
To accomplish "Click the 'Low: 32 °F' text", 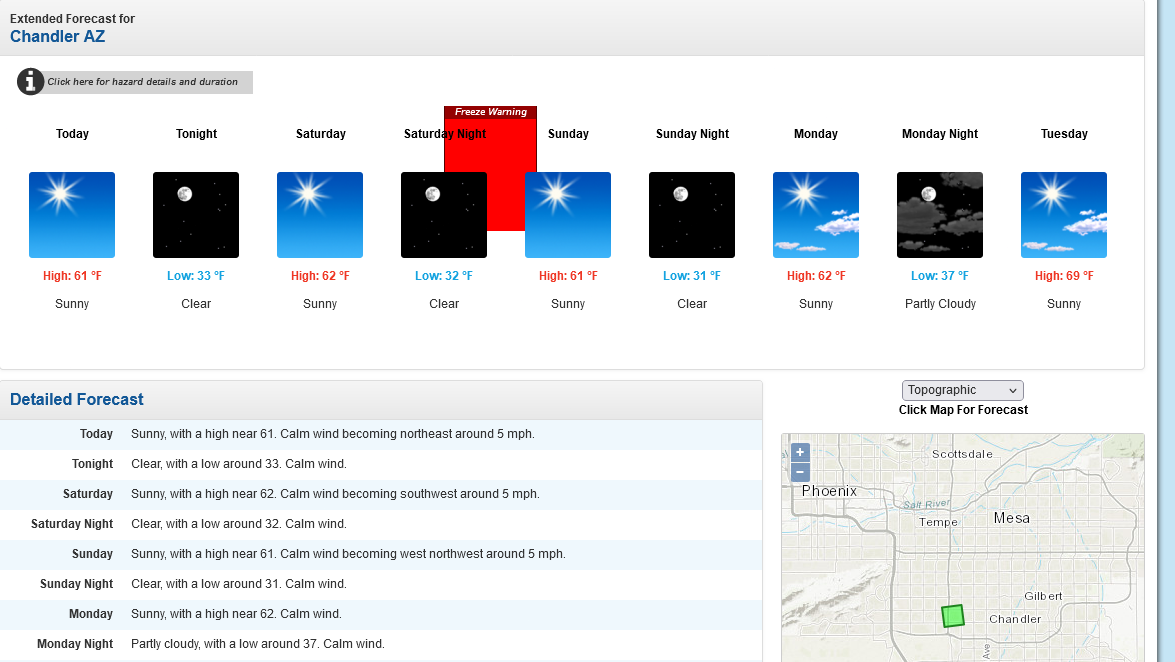I will (x=444, y=276).
